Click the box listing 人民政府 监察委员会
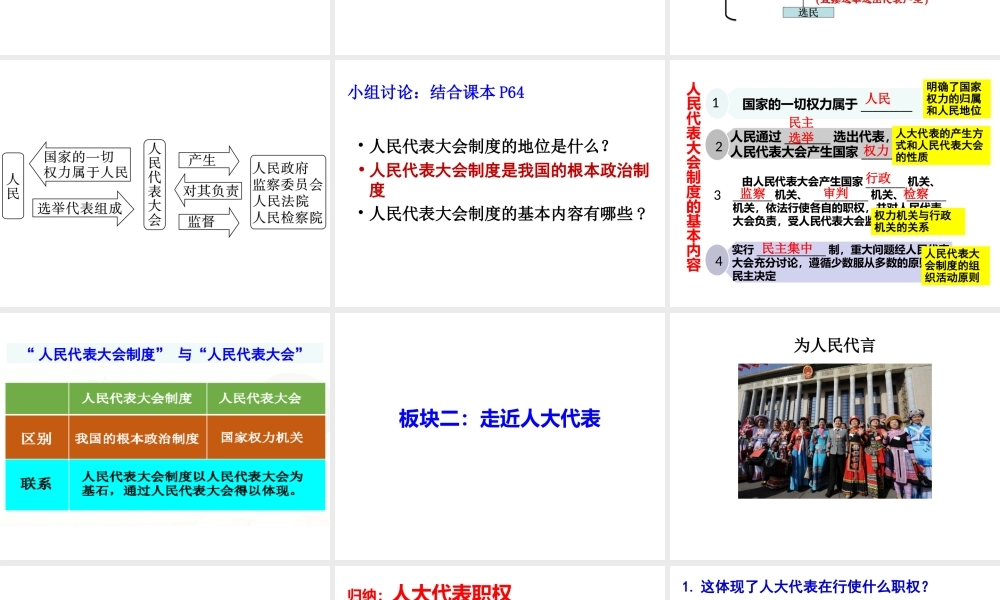 point(288,192)
